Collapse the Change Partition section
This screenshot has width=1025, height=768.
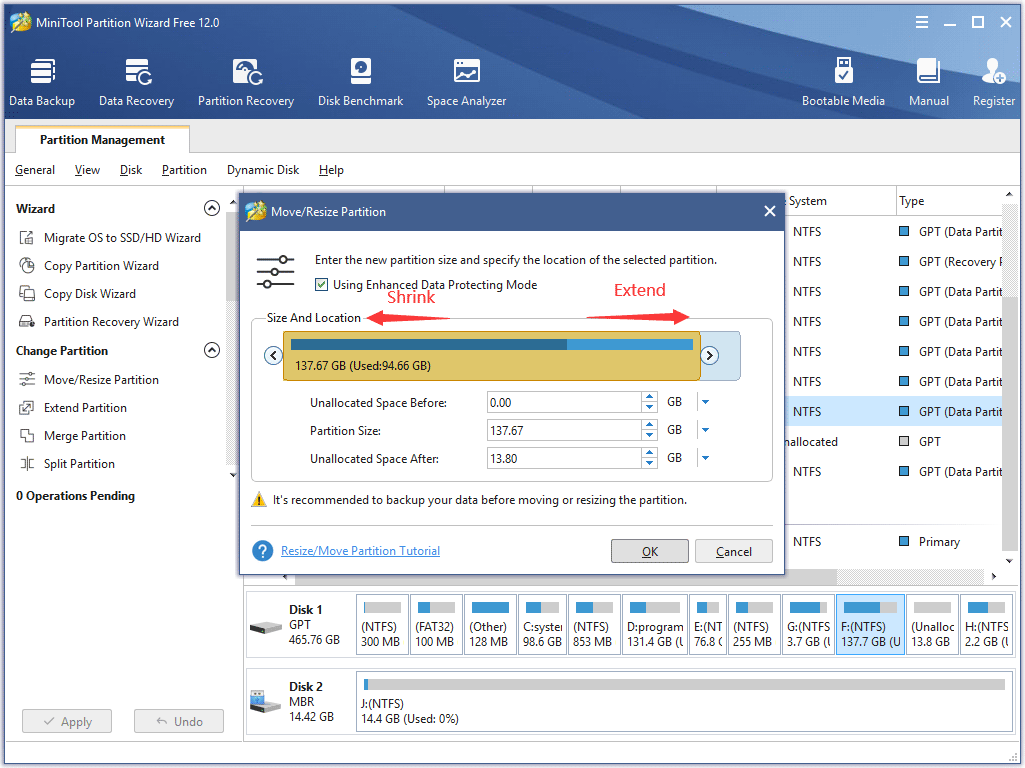coord(212,350)
